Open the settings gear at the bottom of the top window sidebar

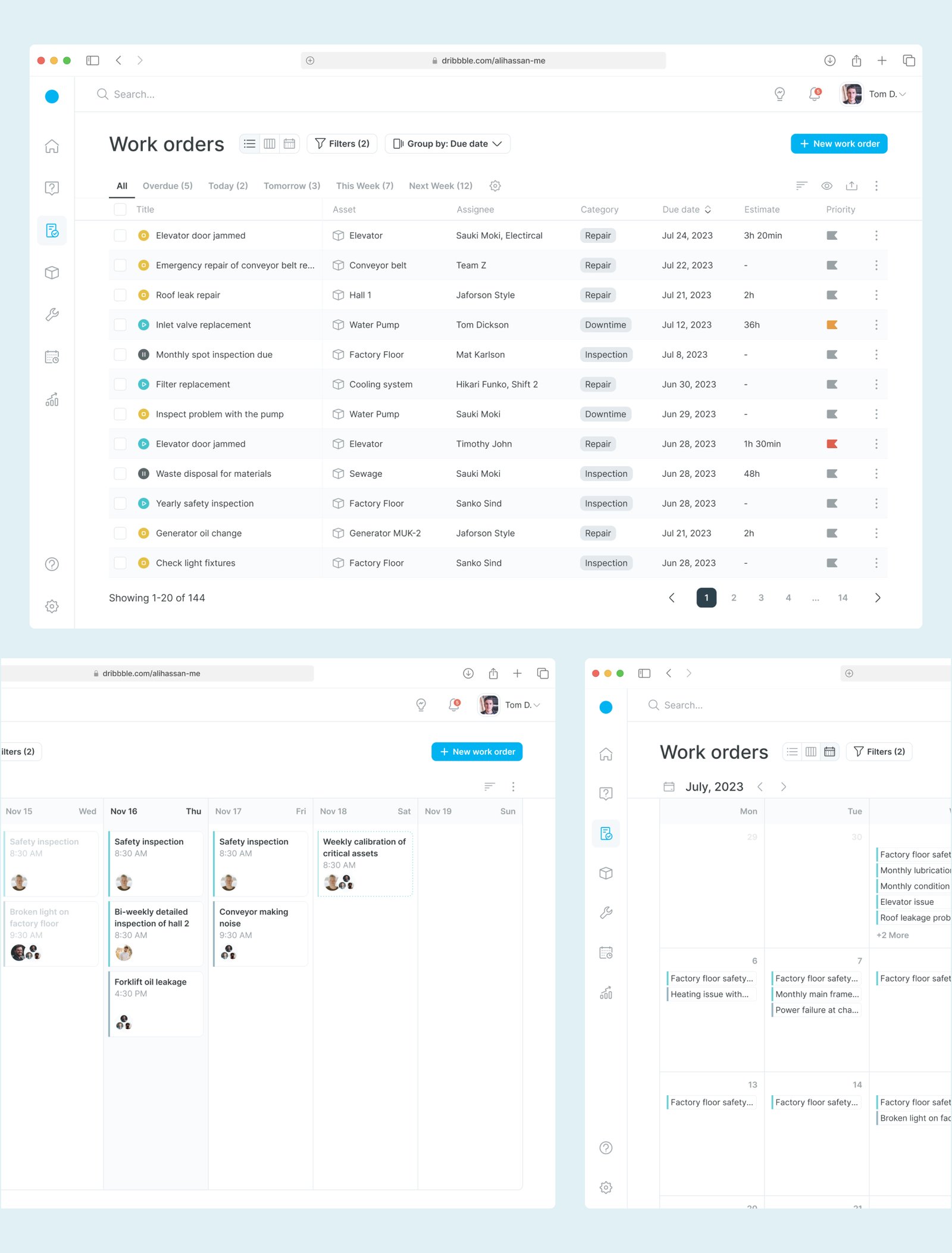pos(52,606)
